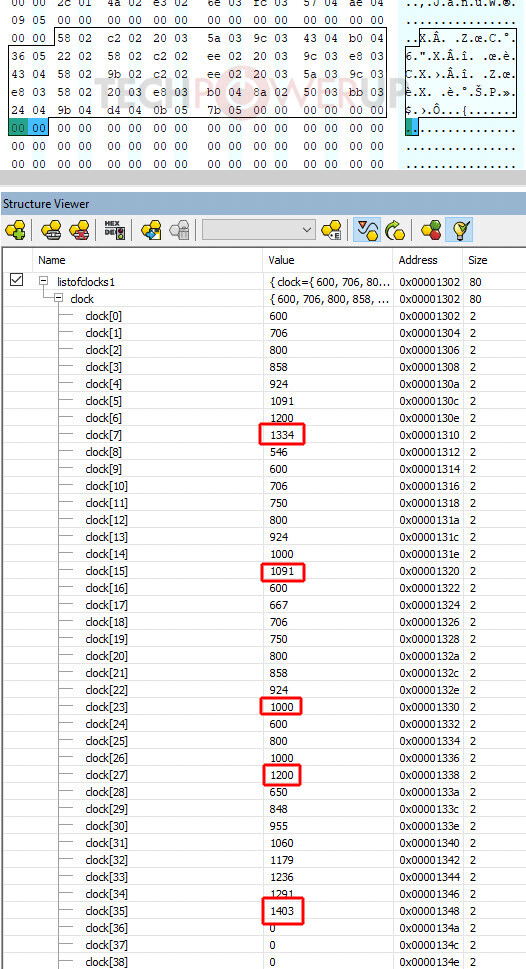Select the clock[7] row with value 1334
Image resolution: width=526 pixels, height=969 pixels.
click(263, 435)
